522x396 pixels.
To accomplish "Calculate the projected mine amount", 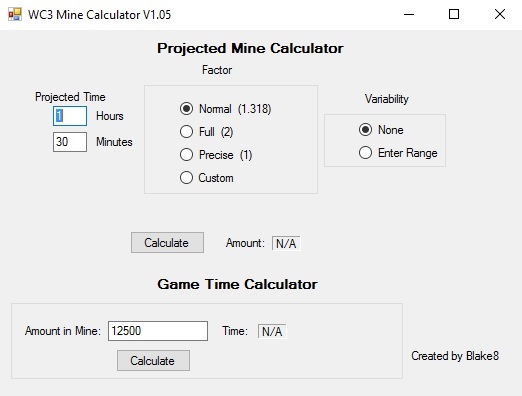I will (167, 243).
